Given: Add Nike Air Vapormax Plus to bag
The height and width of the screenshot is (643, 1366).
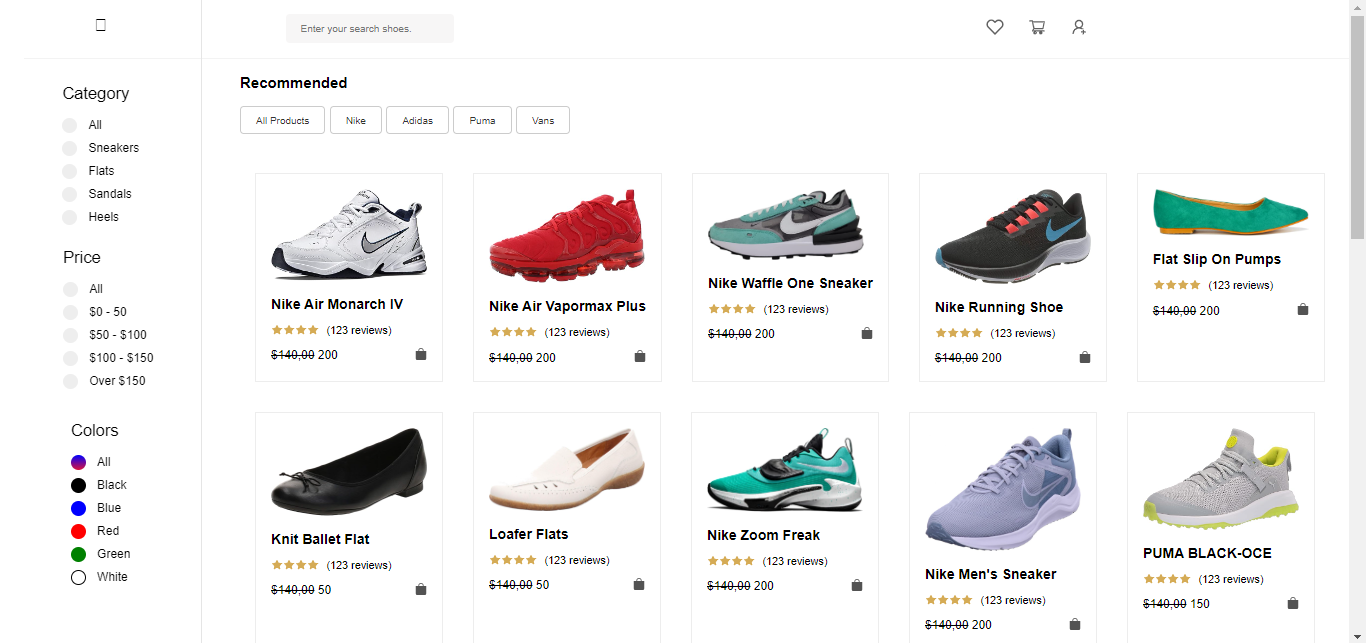Looking at the screenshot, I should coord(640,357).
